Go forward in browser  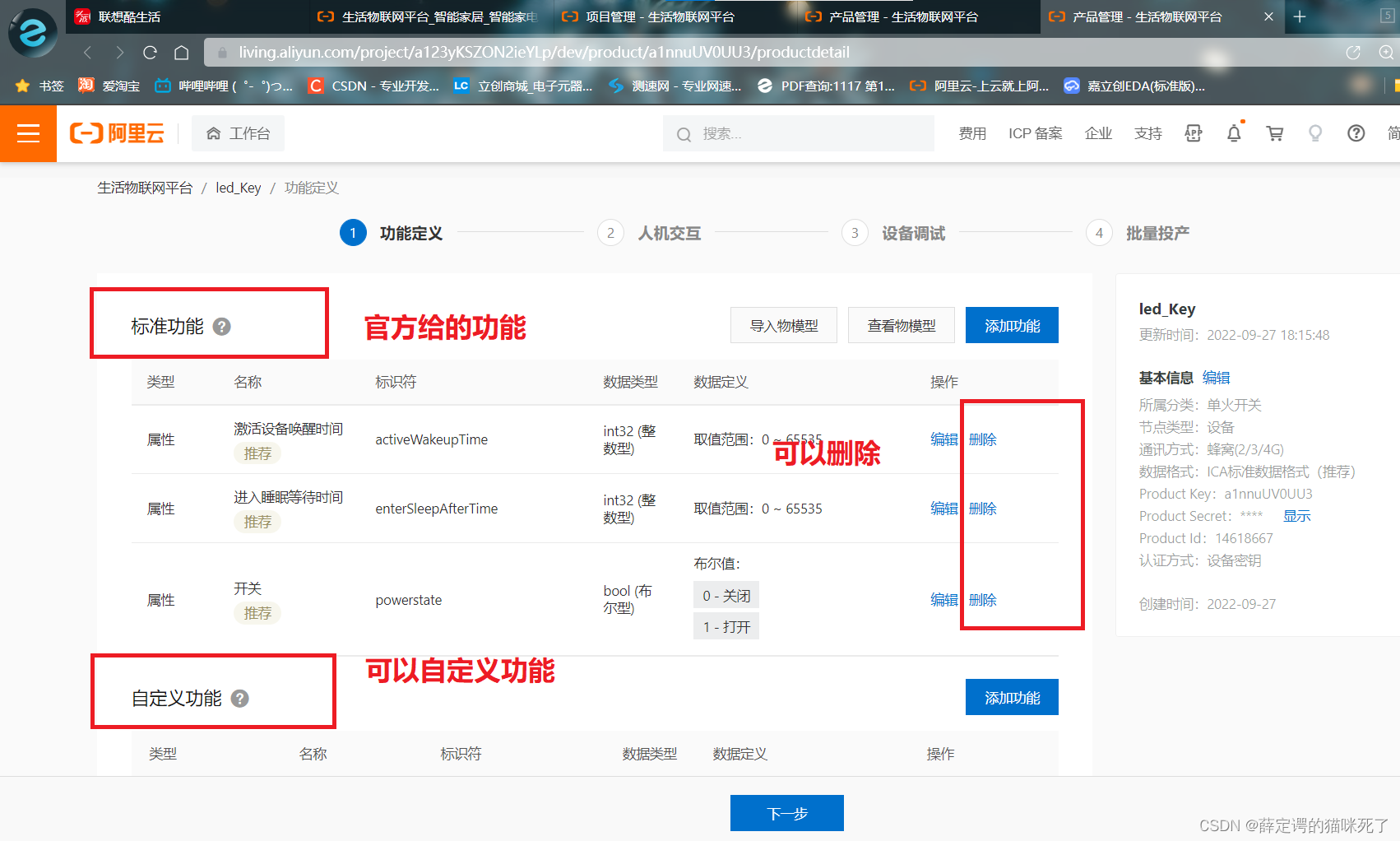pos(120,53)
